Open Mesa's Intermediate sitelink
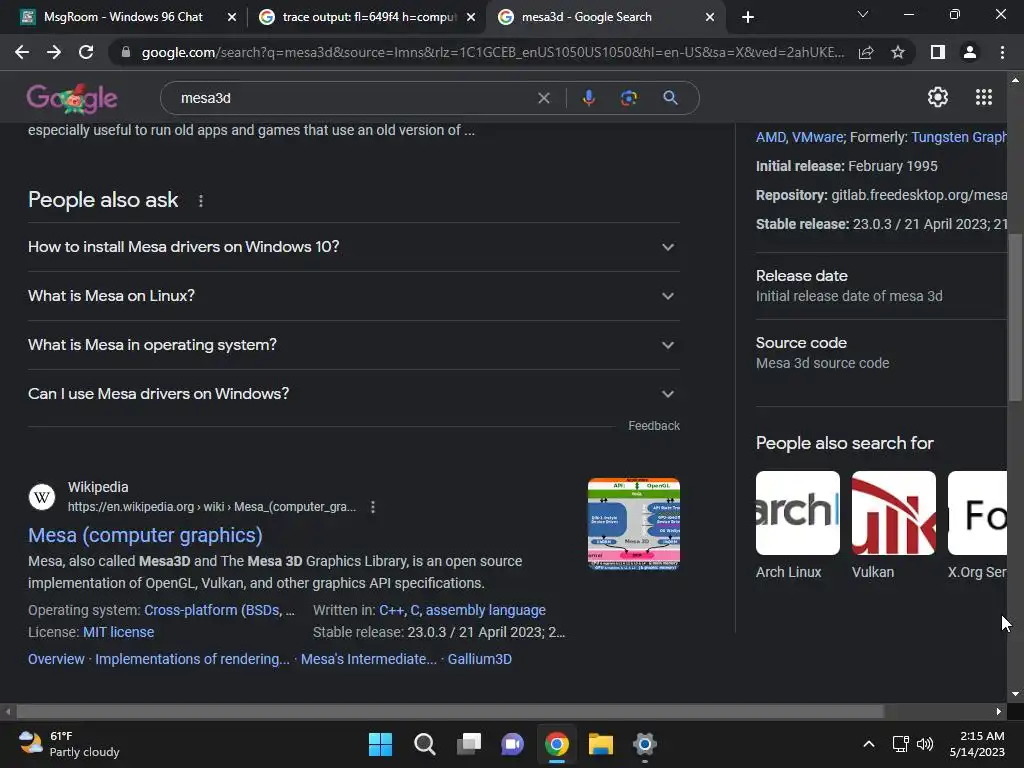1024x768 pixels. click(368, 660)
